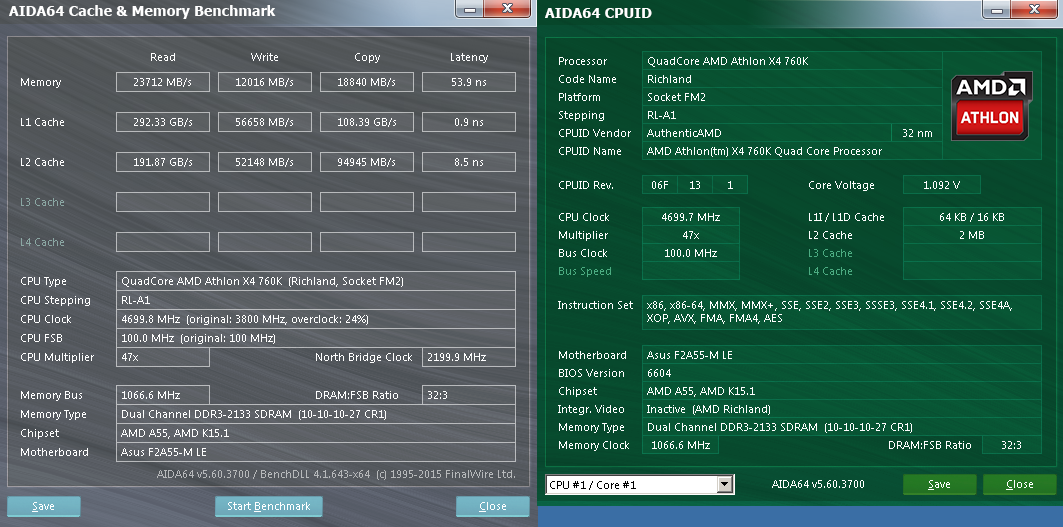Click Memory Bus 1066.6 MHz field
Image resolution: width=1063 pixels, height=527 pixels.
pyautogui.click(x=163, y=395)
